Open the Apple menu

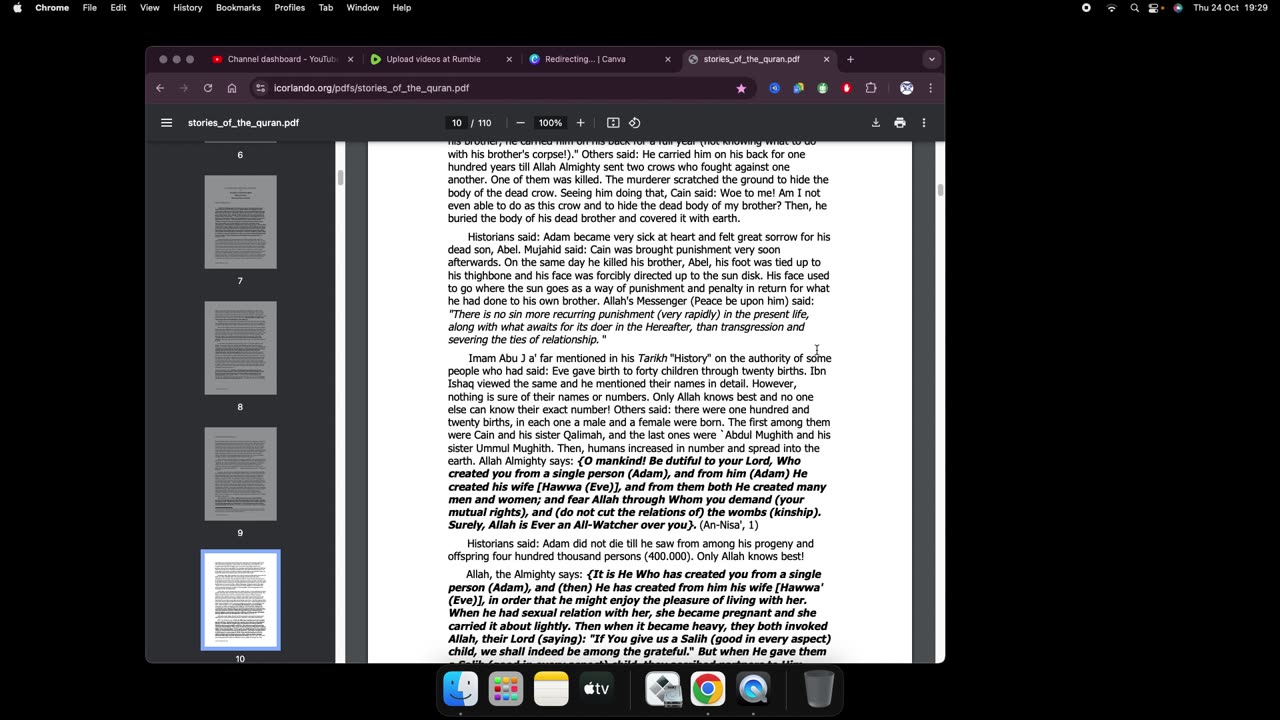tap(17, 8)
